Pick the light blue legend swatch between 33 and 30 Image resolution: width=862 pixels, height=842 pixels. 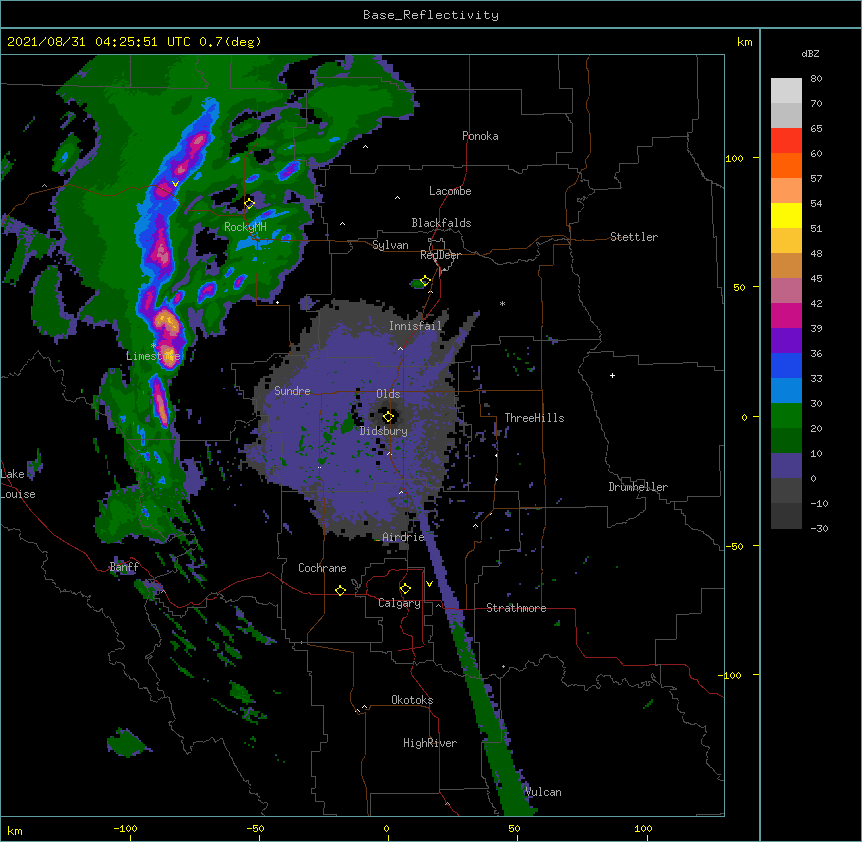click(x=786, y=391)
